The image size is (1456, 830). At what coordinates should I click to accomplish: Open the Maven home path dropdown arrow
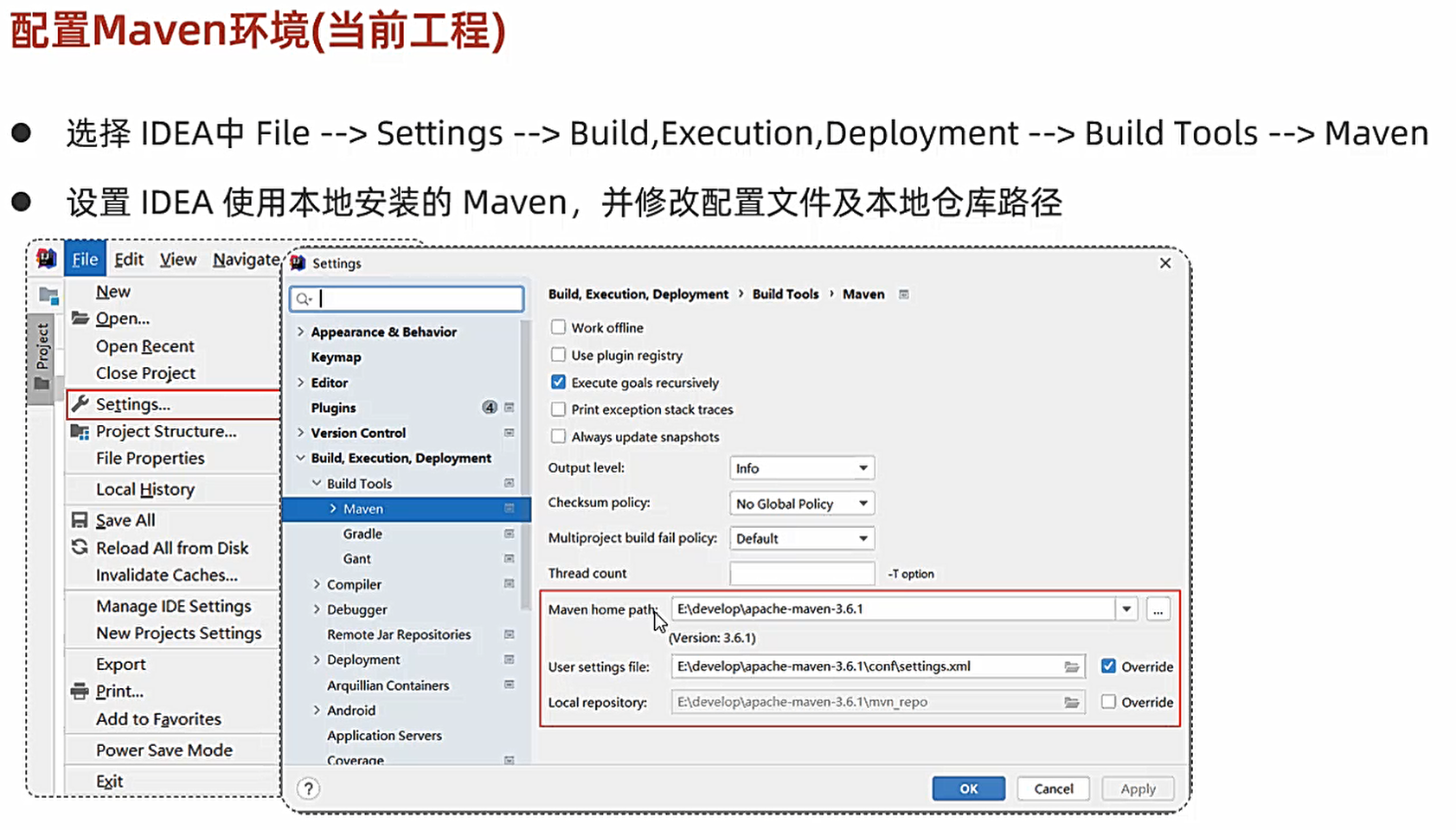pos(1126,609)
